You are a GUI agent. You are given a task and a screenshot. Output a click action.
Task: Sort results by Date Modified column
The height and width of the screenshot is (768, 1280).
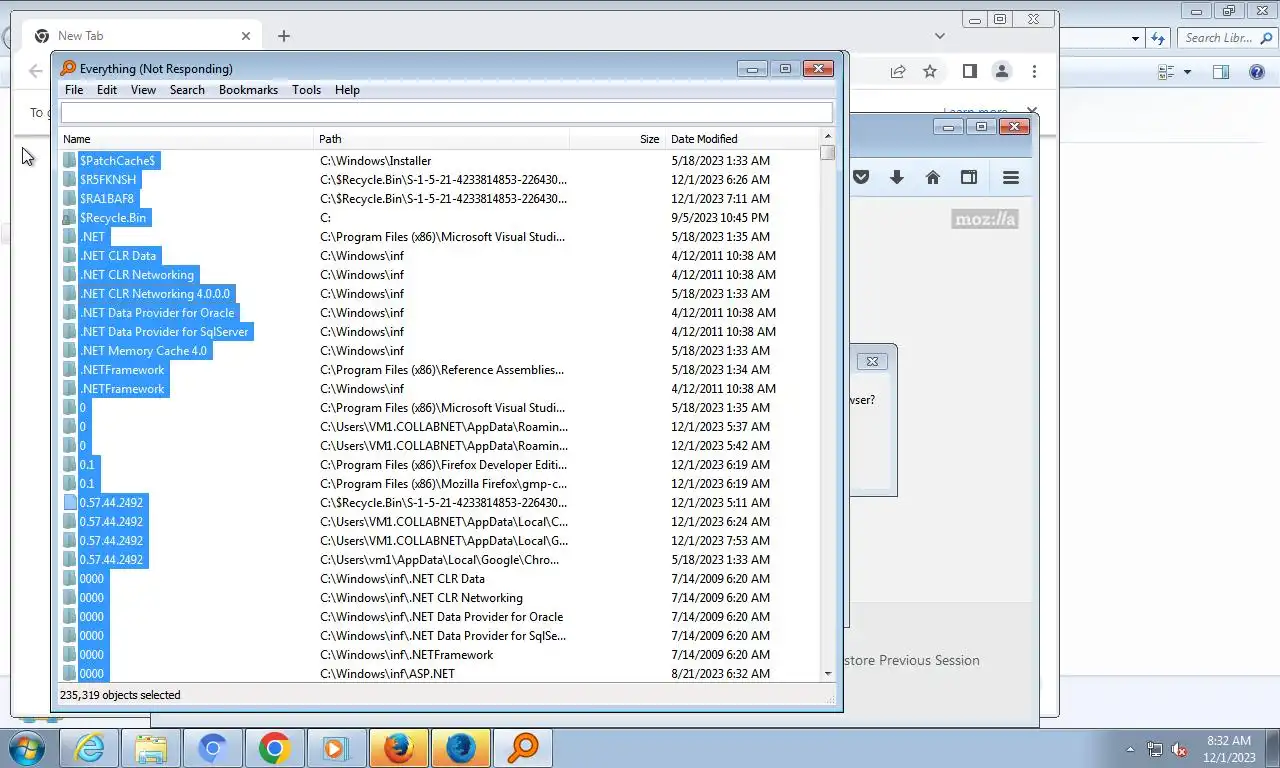742,139
